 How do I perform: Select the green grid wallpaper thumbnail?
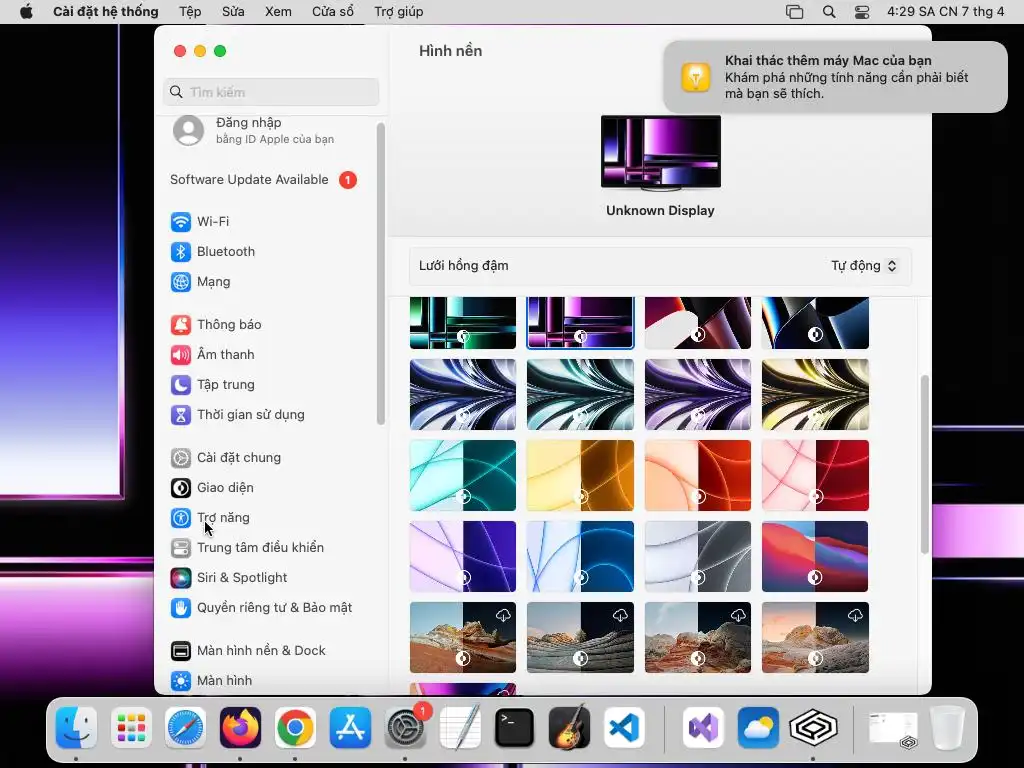(x=463, y=323)
